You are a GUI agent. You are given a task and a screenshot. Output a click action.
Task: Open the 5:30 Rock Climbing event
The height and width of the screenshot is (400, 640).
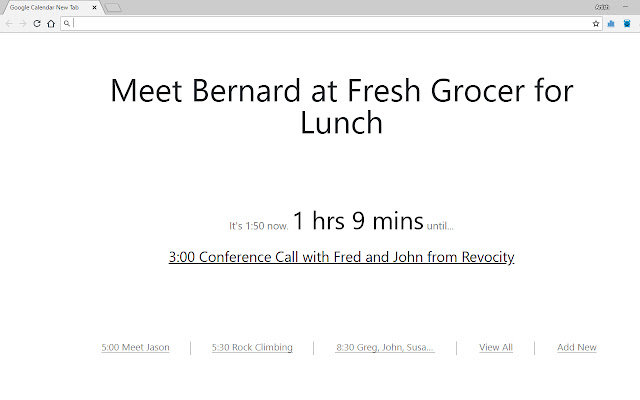click(252, 348)
